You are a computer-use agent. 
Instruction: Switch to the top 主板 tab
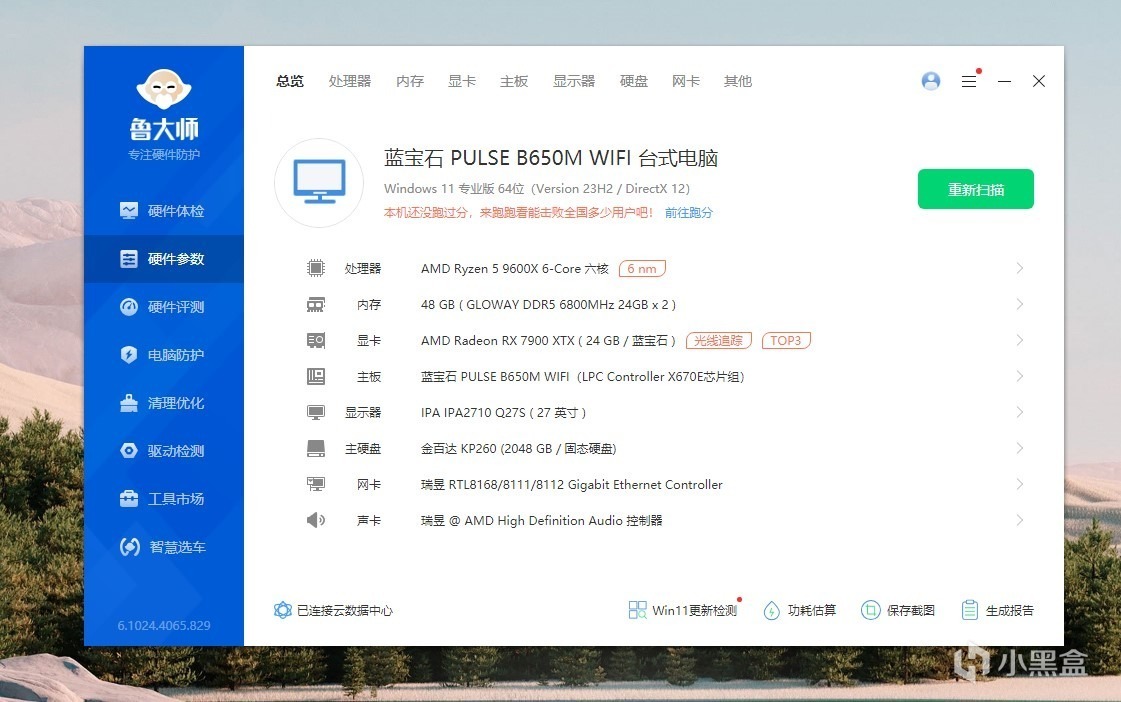pyautogui.click(x=514, y=81)
